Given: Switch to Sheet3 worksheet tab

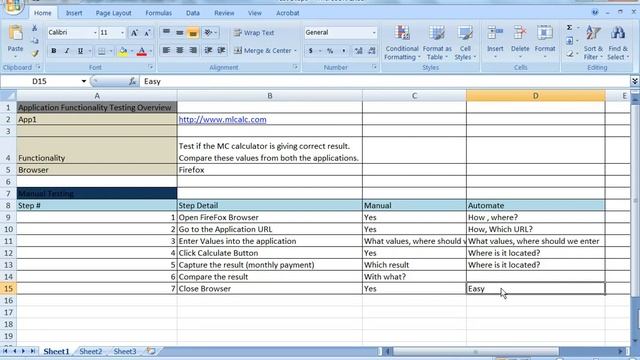Looking at the screenshot, I should coord(125,351).
